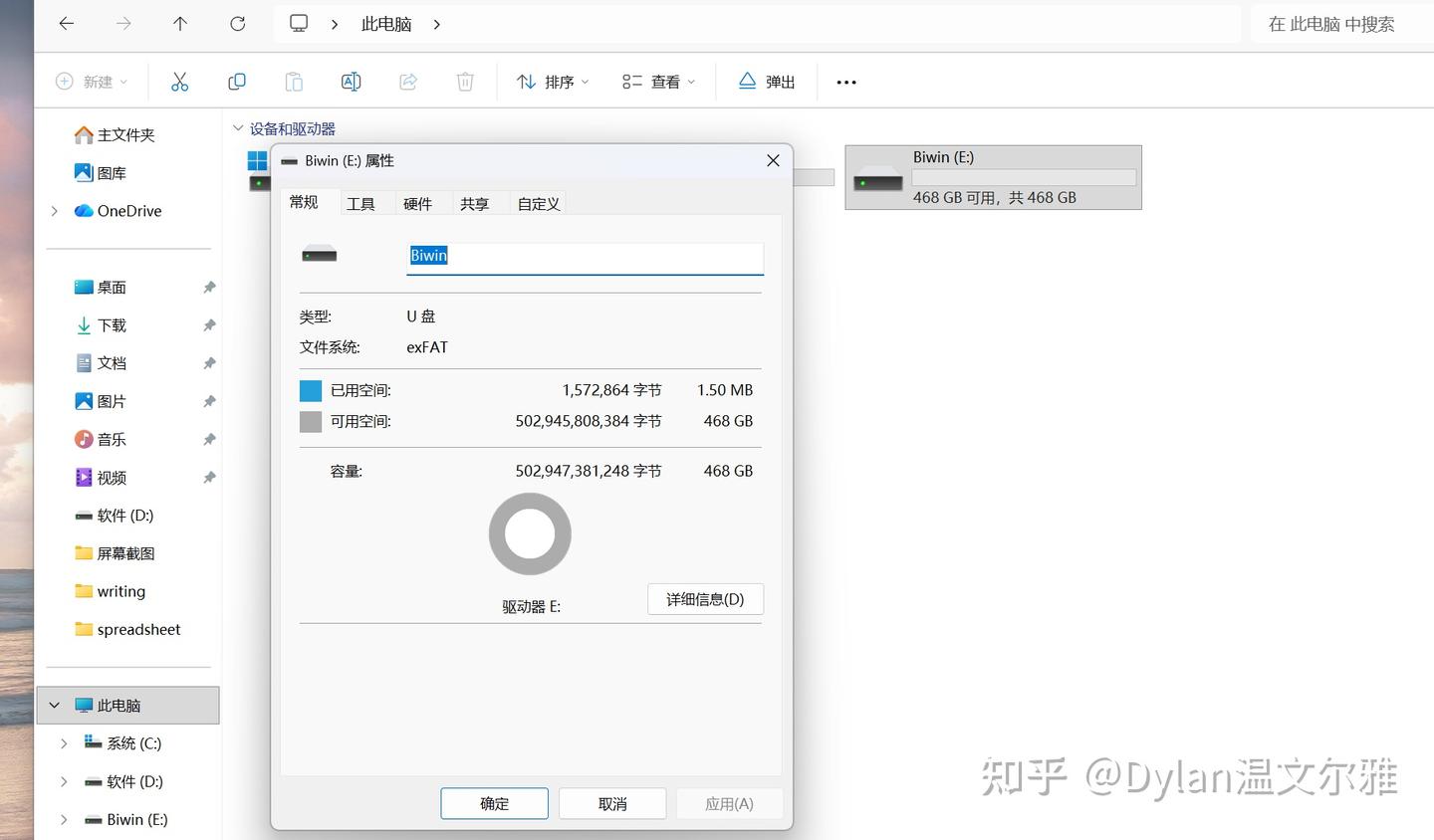This screenshot has height=840, width=1434.
Task: Open 桌面 in quick access
Action: pos(101,288)
